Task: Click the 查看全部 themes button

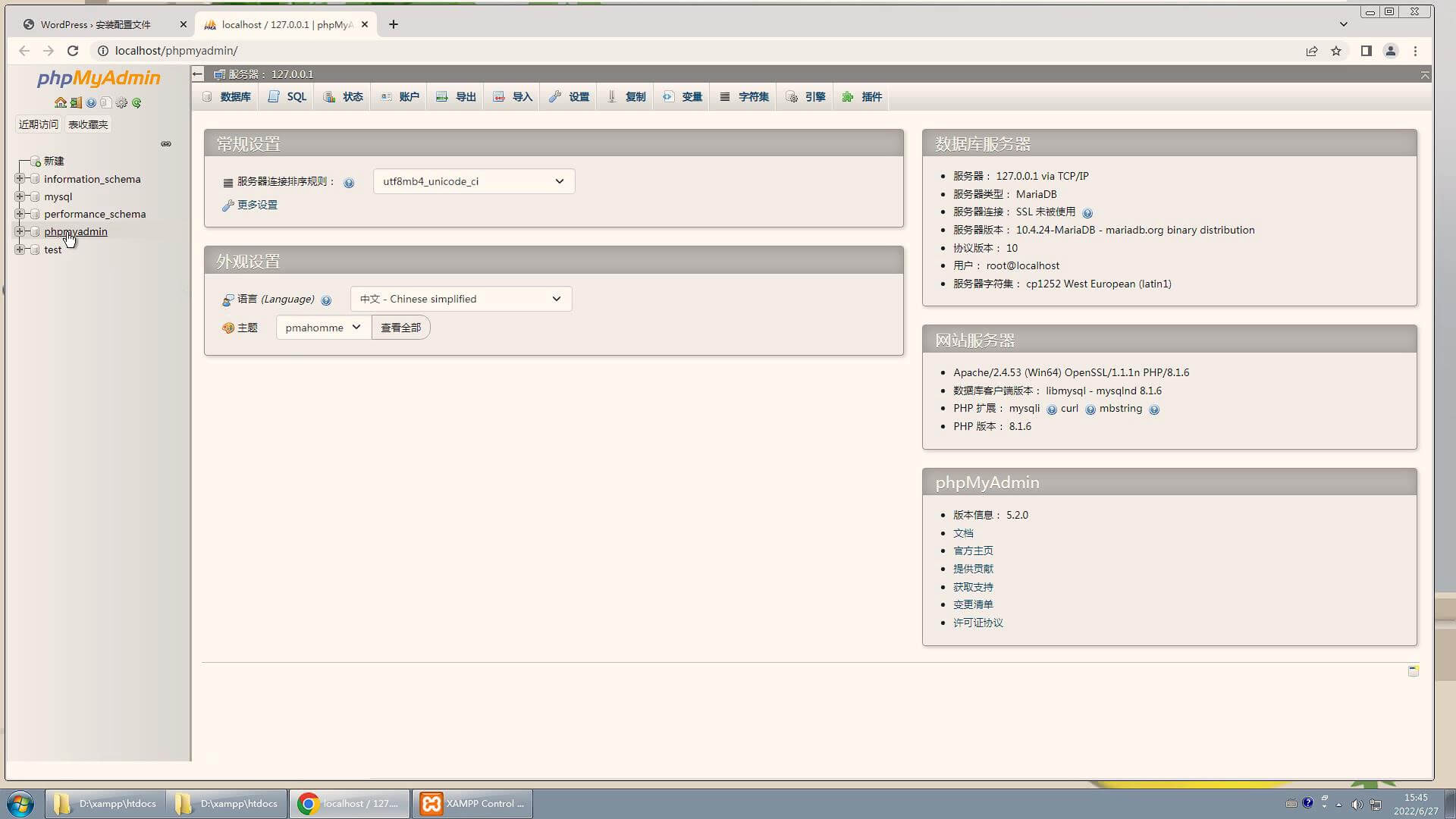Action: pos(401,328)
